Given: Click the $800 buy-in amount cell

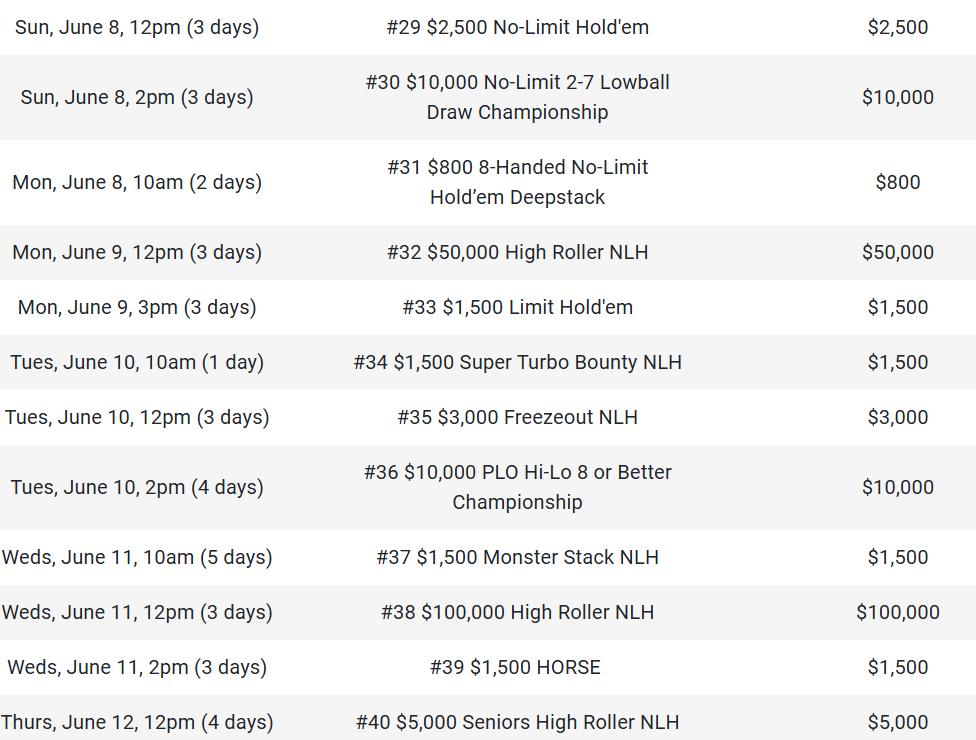Looking at the screenshot, I should coord(898,182).
